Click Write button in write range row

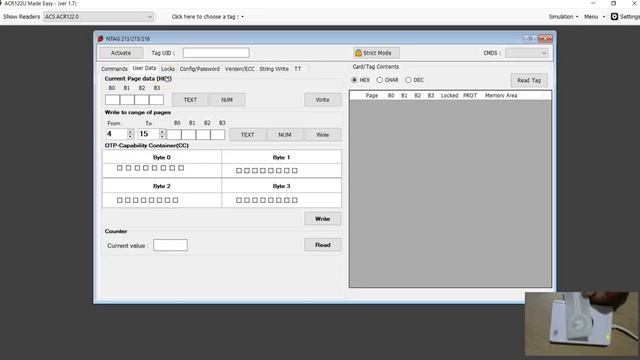tap(322, 135)
